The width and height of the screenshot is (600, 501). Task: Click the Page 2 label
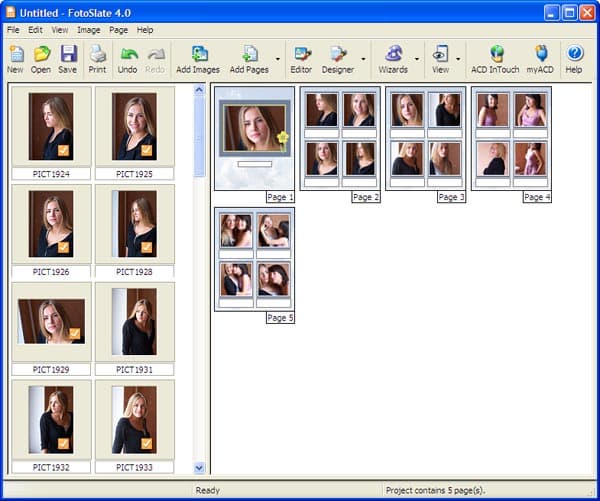[366, 197]
